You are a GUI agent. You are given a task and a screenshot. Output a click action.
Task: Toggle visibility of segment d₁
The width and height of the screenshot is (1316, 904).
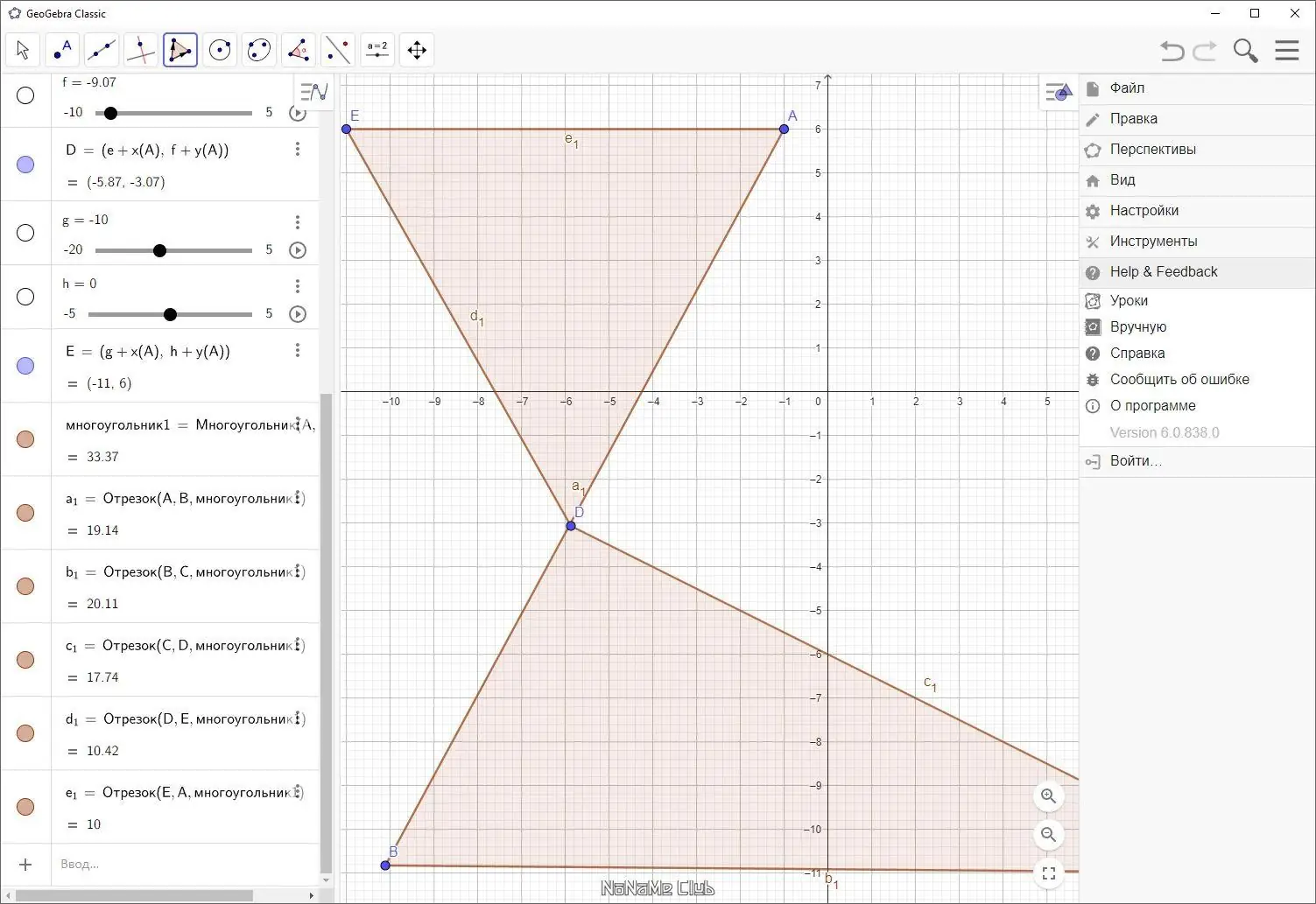pyautogui.click(x=25, y=733)
